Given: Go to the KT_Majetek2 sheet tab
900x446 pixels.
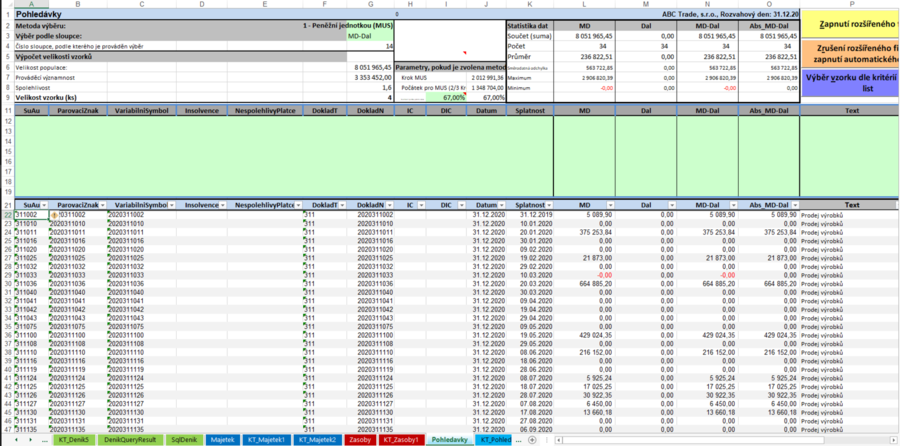Looking at the screenshot, I should [315, 439].
